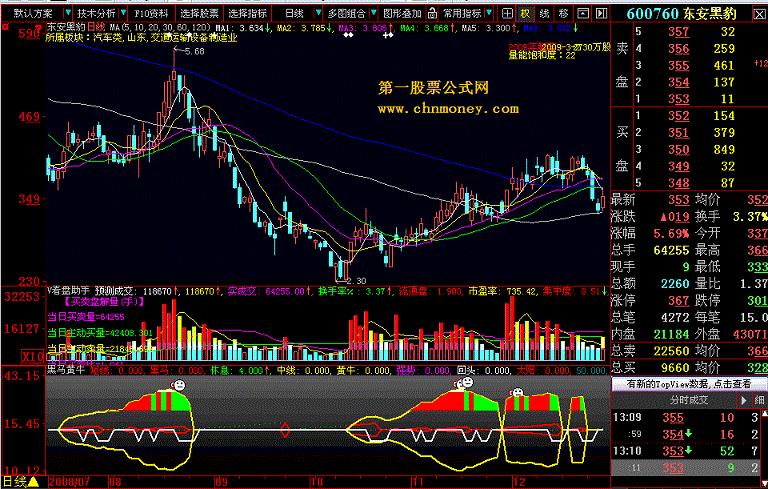The height and width of the screenshot is (489, 768).
Task: Expand dropdown arrow beside 多图组合
Action: (374, 13)
